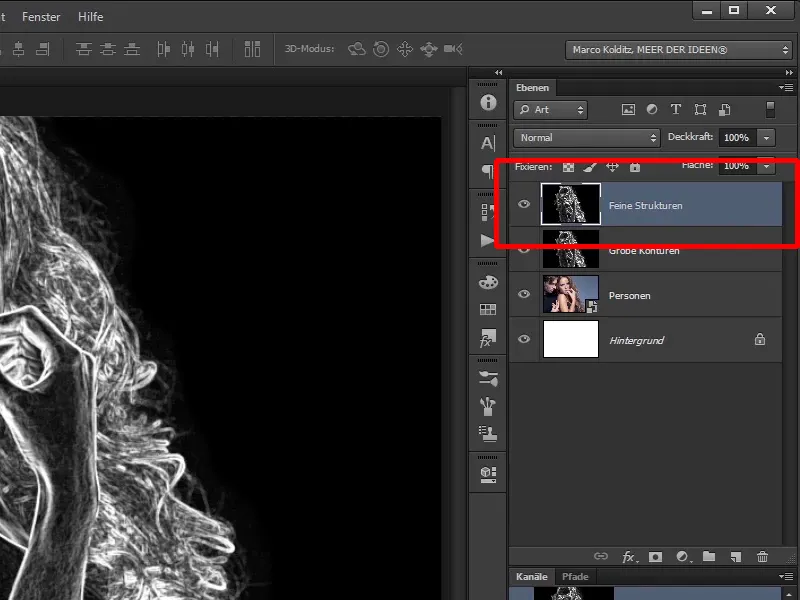This screenshot has height=600, width=800.
Task: Open the Deckkraft slider dropdown arrow
Action: (766, 138)
